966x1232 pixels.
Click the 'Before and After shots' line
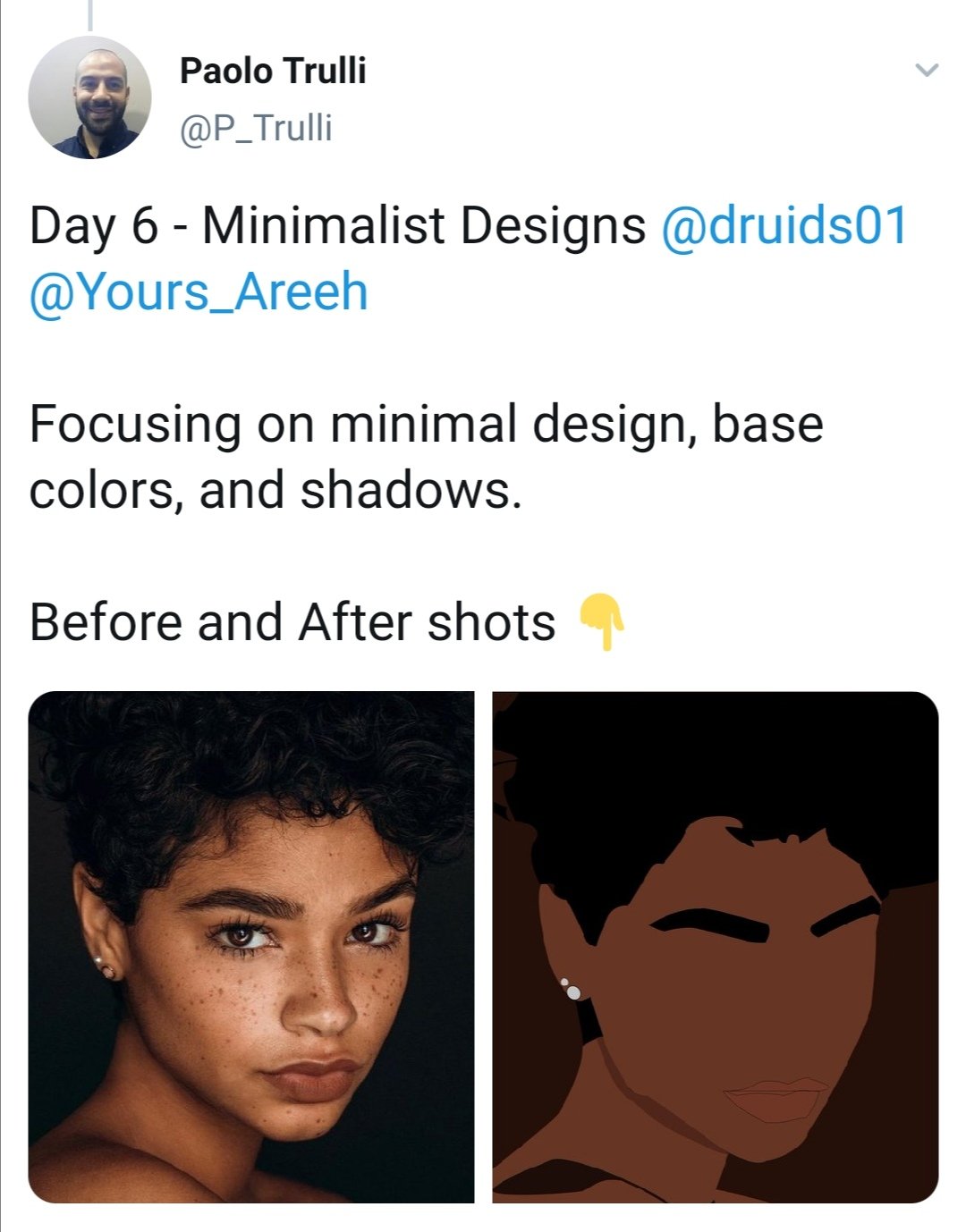(292, 621)
